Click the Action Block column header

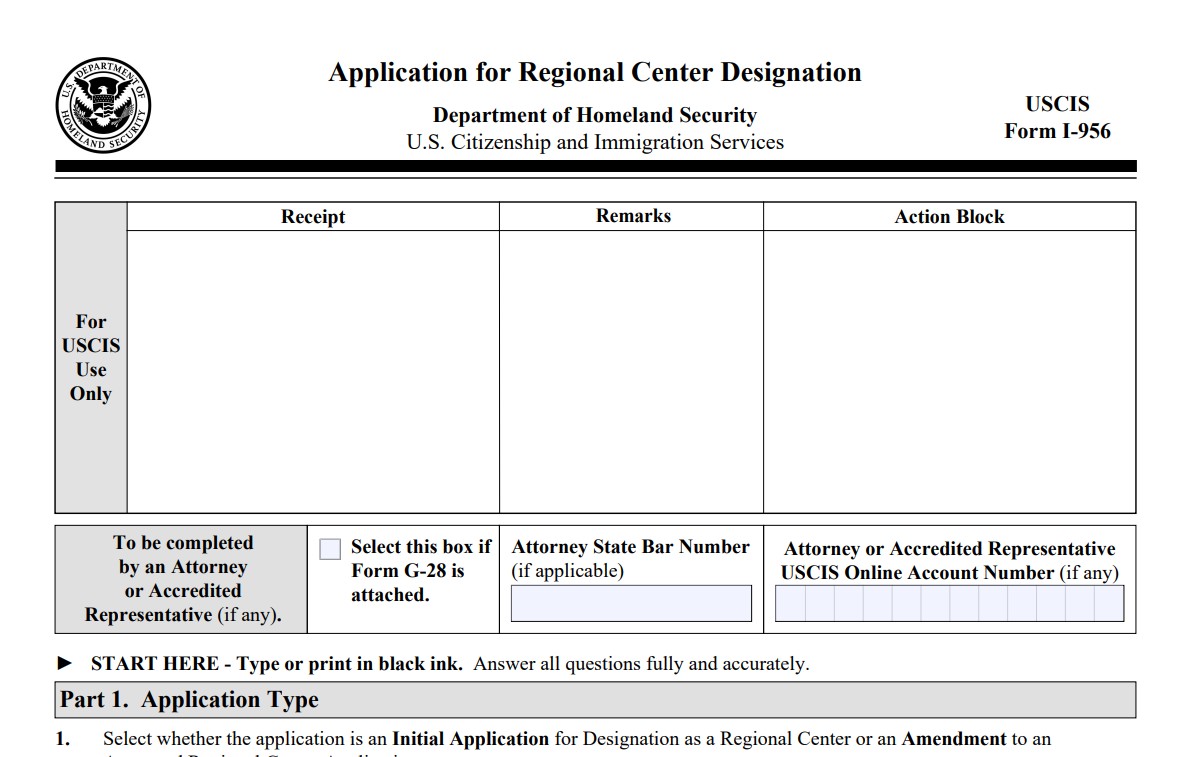coord(949,217)
